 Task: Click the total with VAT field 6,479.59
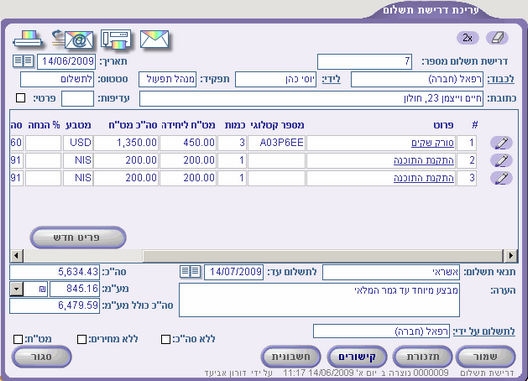click(55, 306)
